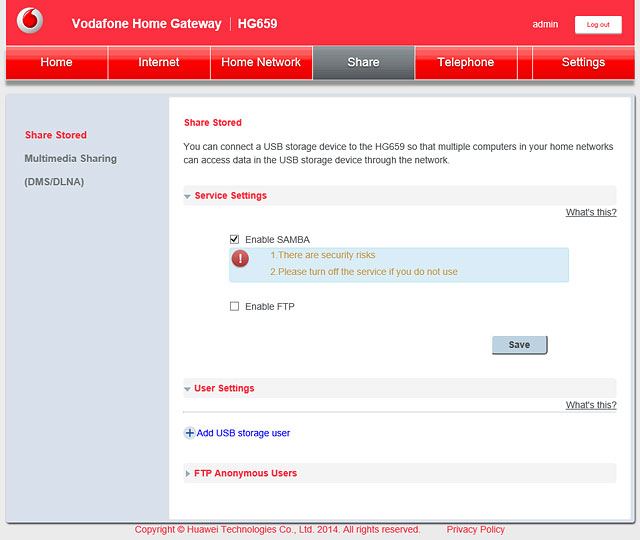
Task: Click the Log out button
Action: (x=598, y=24)
